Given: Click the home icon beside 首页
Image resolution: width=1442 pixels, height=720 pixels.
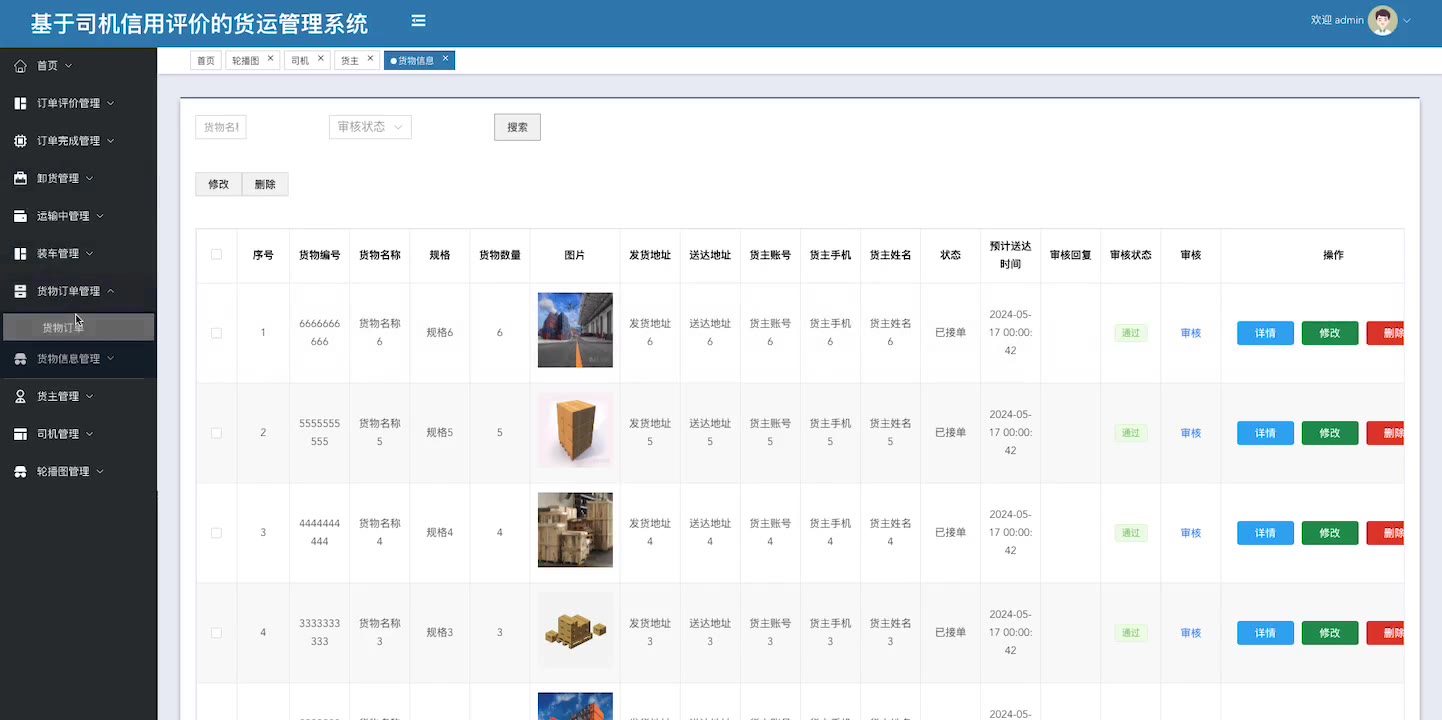Looking at the screenshot, I should coord(20,66).
